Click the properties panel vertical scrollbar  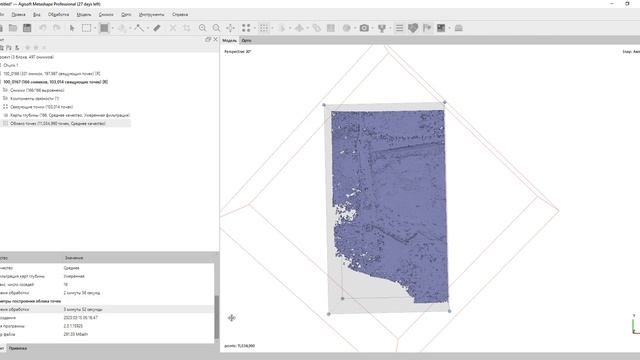coord(217,318)
